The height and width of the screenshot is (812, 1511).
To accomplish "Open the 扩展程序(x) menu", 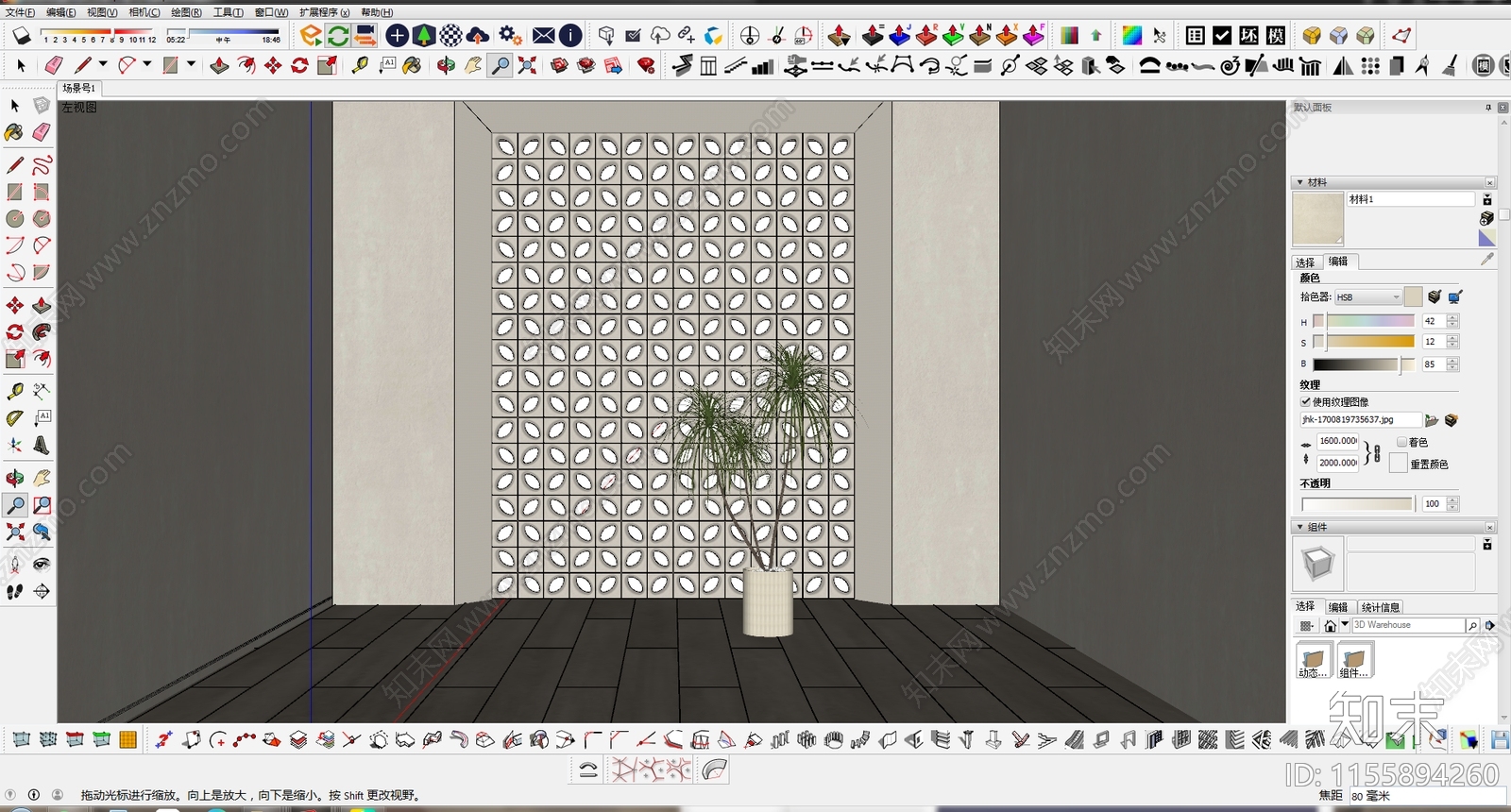I will click(x=324, y=12).
